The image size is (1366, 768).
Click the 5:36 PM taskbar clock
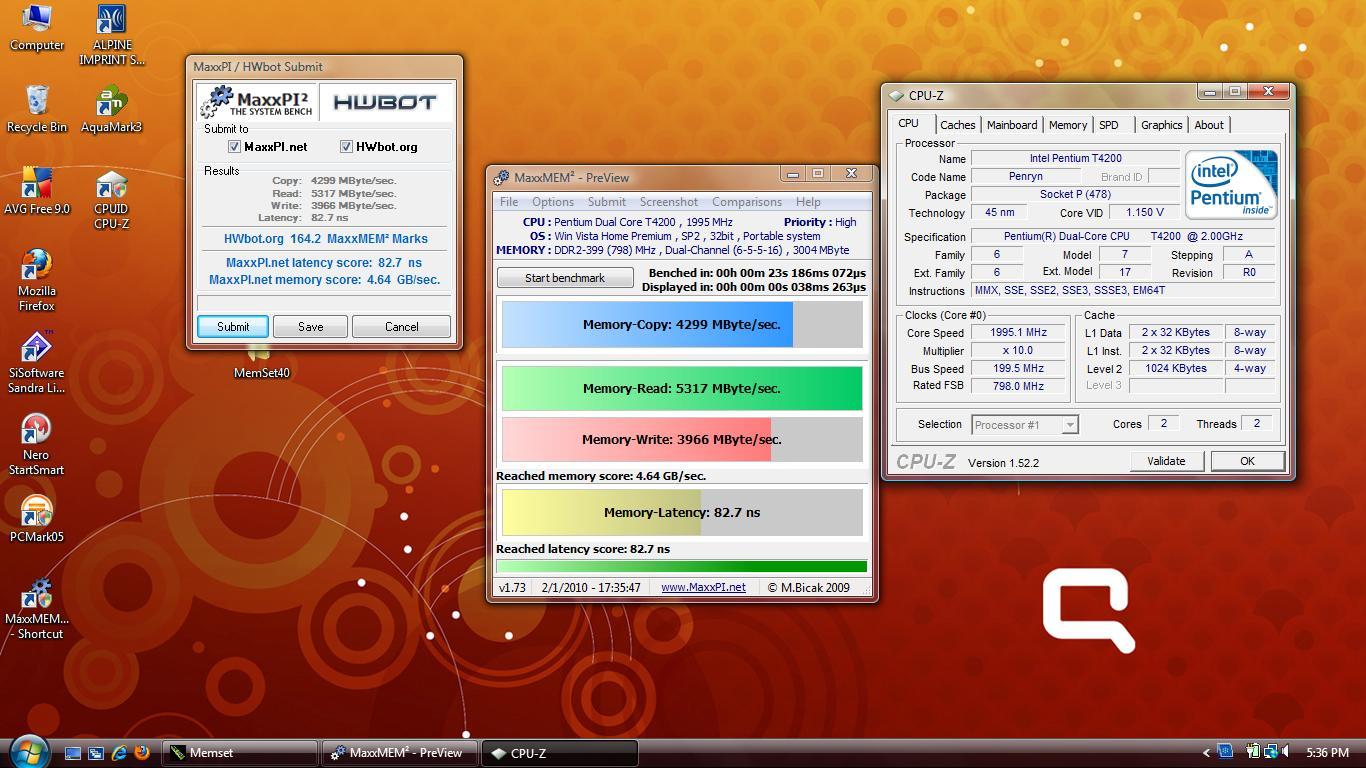[x=1327, y=753]
